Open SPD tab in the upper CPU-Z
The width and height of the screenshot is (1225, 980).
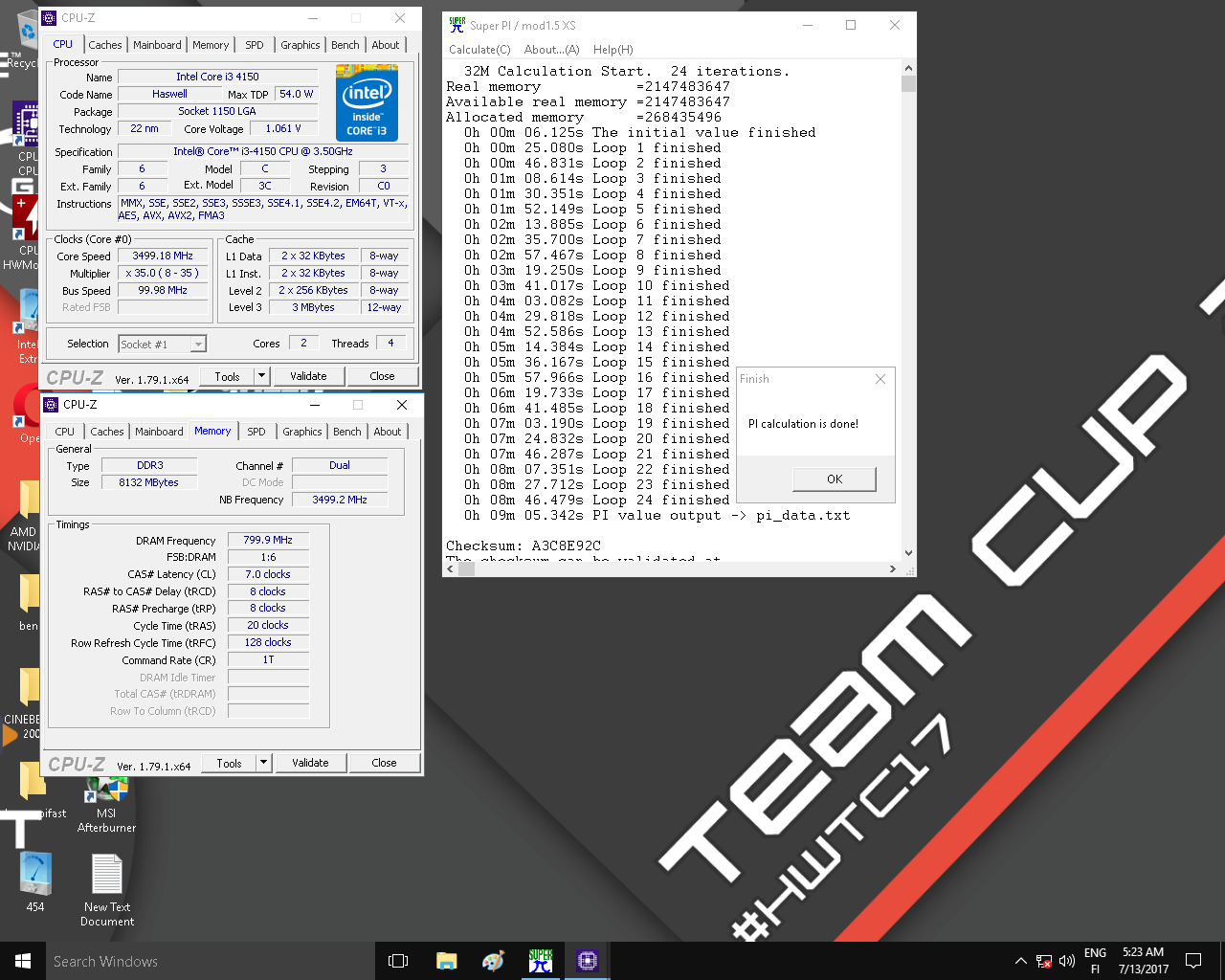[255, 45]
